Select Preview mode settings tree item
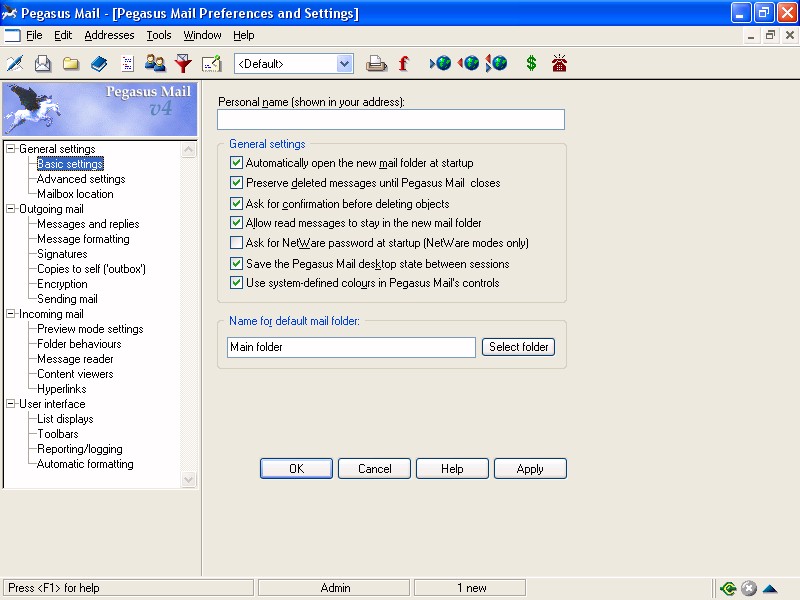800x600 pixels. click(90, 329)
